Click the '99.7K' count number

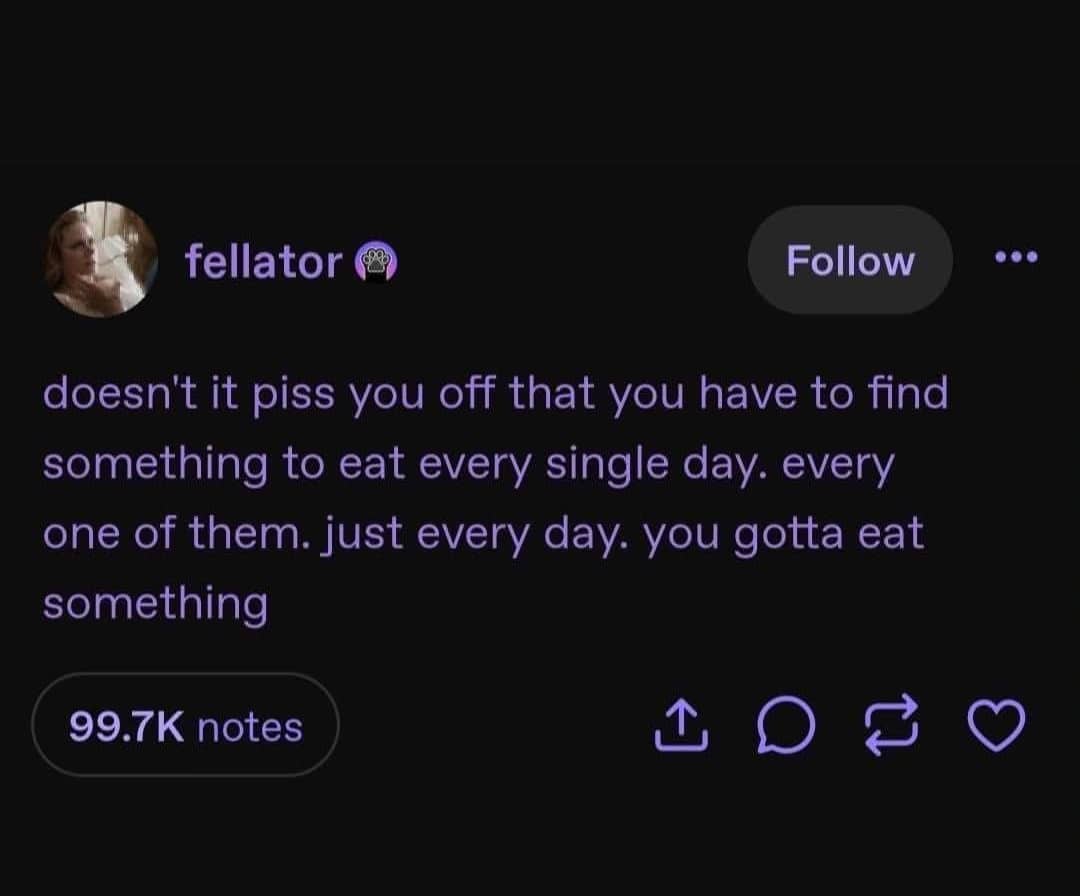click(127, 726)
